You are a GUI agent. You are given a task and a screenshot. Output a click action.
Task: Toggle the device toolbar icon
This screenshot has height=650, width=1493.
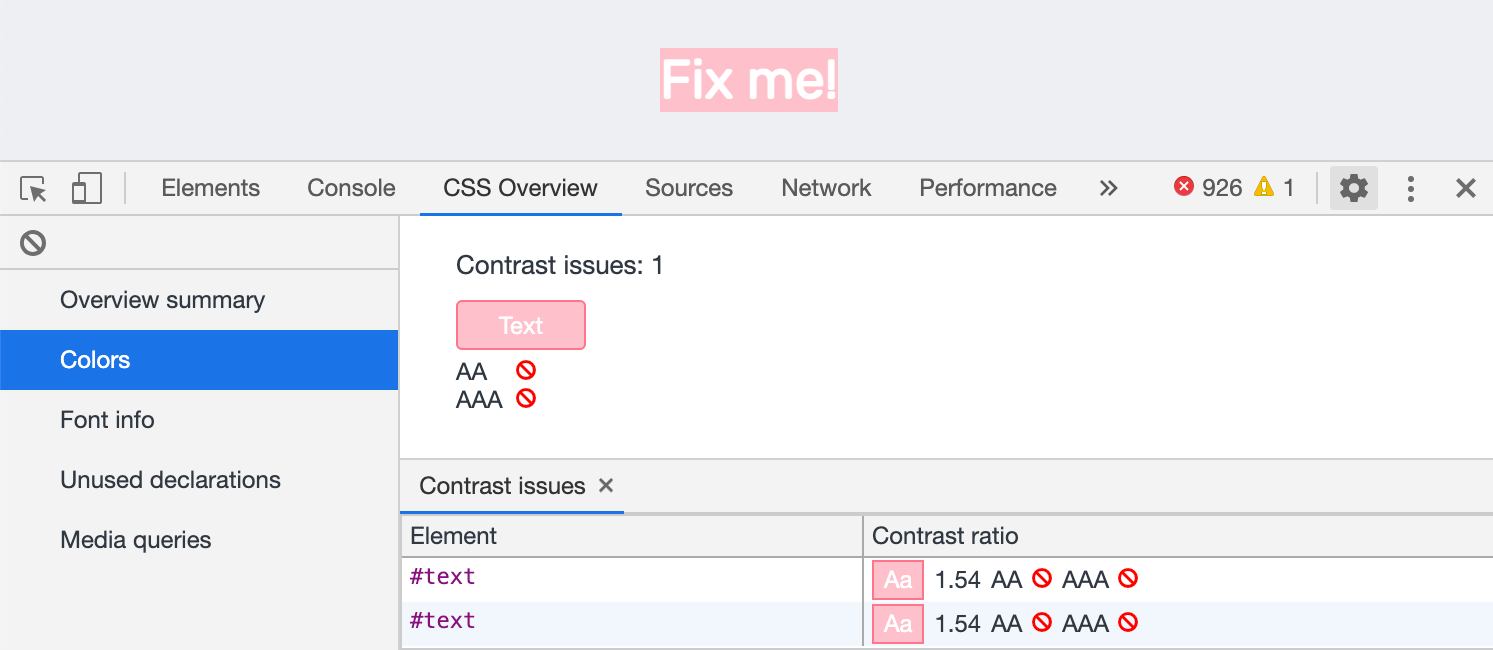[87, 188]
